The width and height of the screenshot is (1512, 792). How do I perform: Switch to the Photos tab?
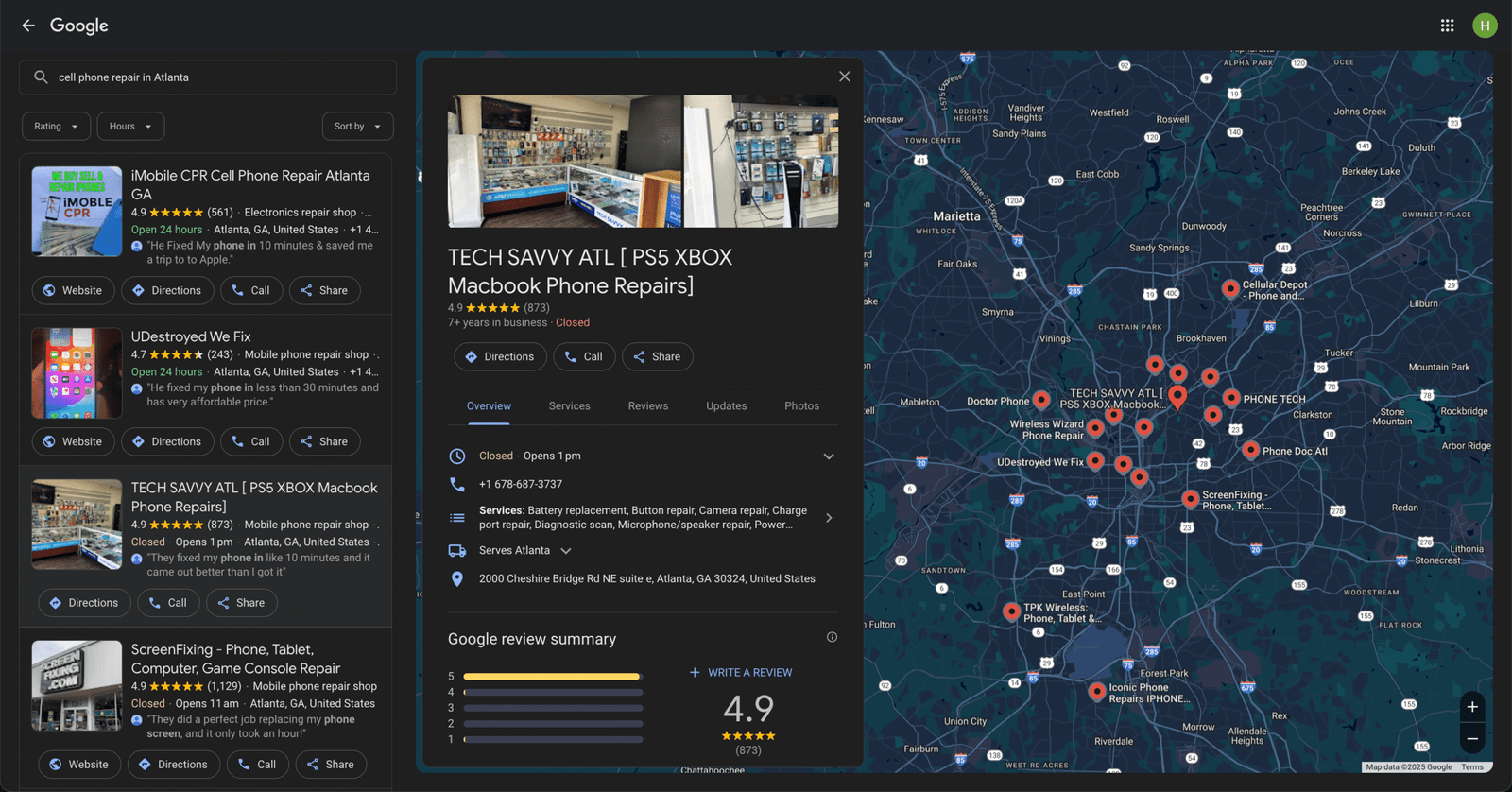[x=802, y=406]
